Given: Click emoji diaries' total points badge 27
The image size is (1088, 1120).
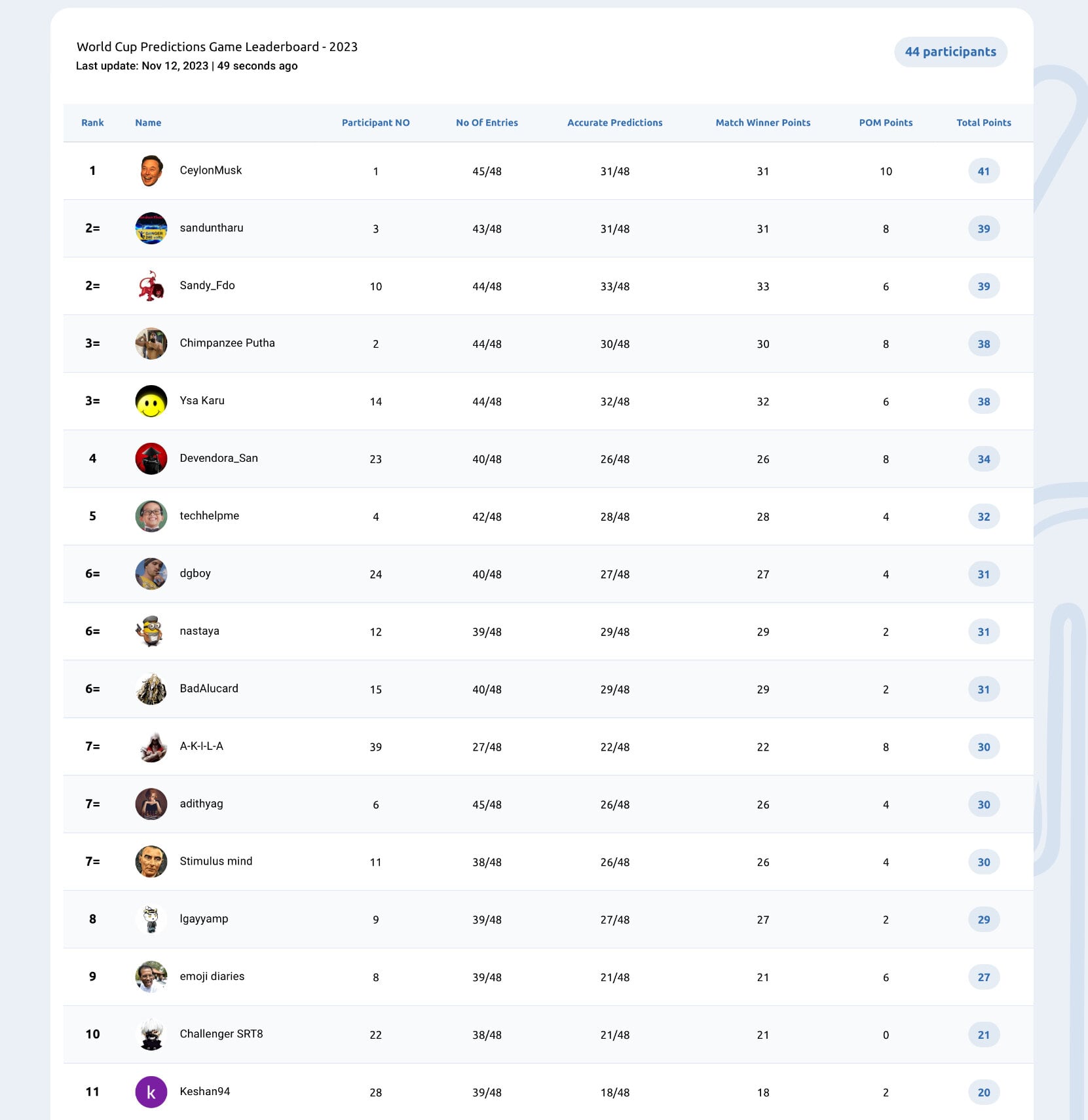Looking at the screenshot, I should (984, 977).
